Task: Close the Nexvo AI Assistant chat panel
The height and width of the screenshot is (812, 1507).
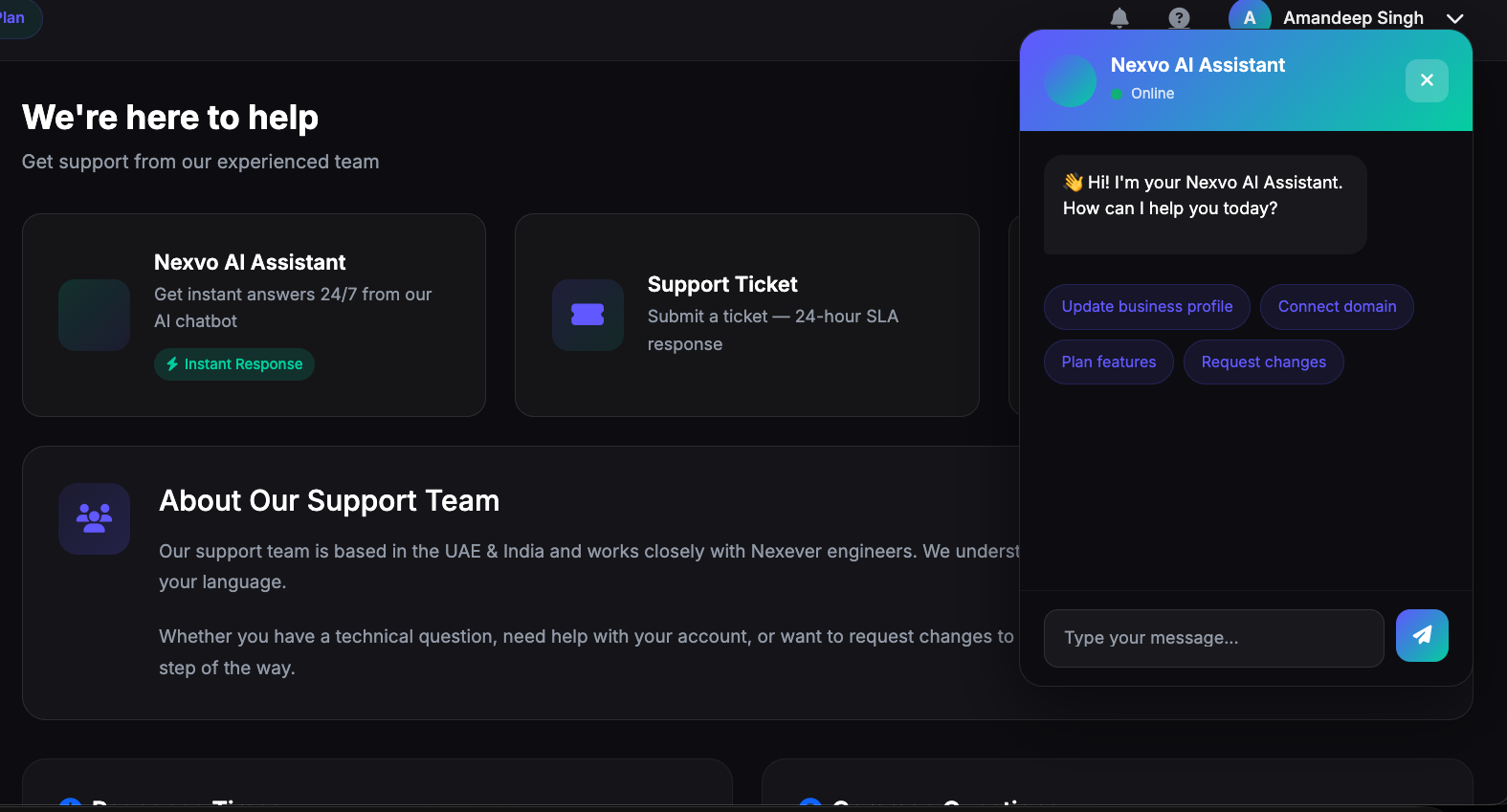Action: (1426, 80)
